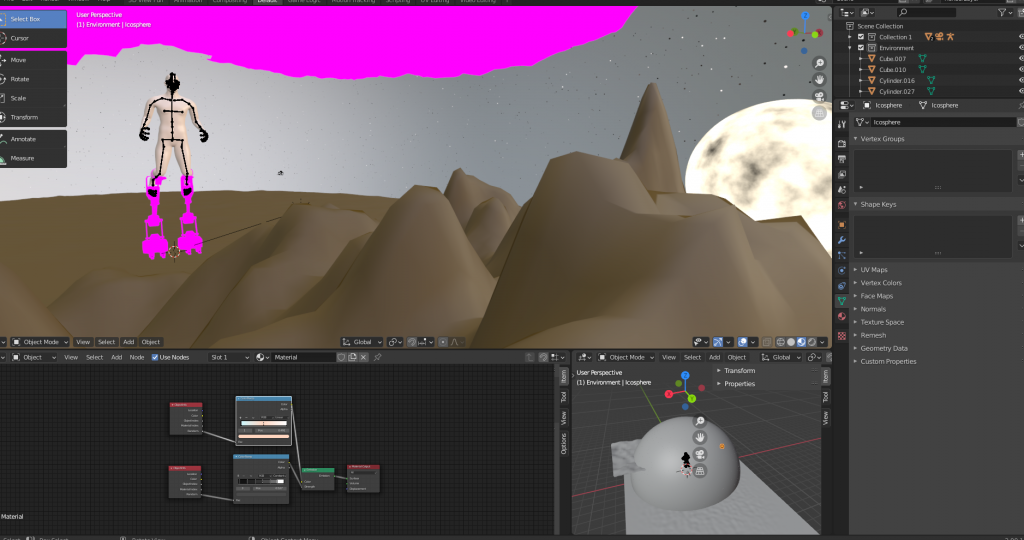Disable the Environment collection checkbox

(x=860, y=47)
